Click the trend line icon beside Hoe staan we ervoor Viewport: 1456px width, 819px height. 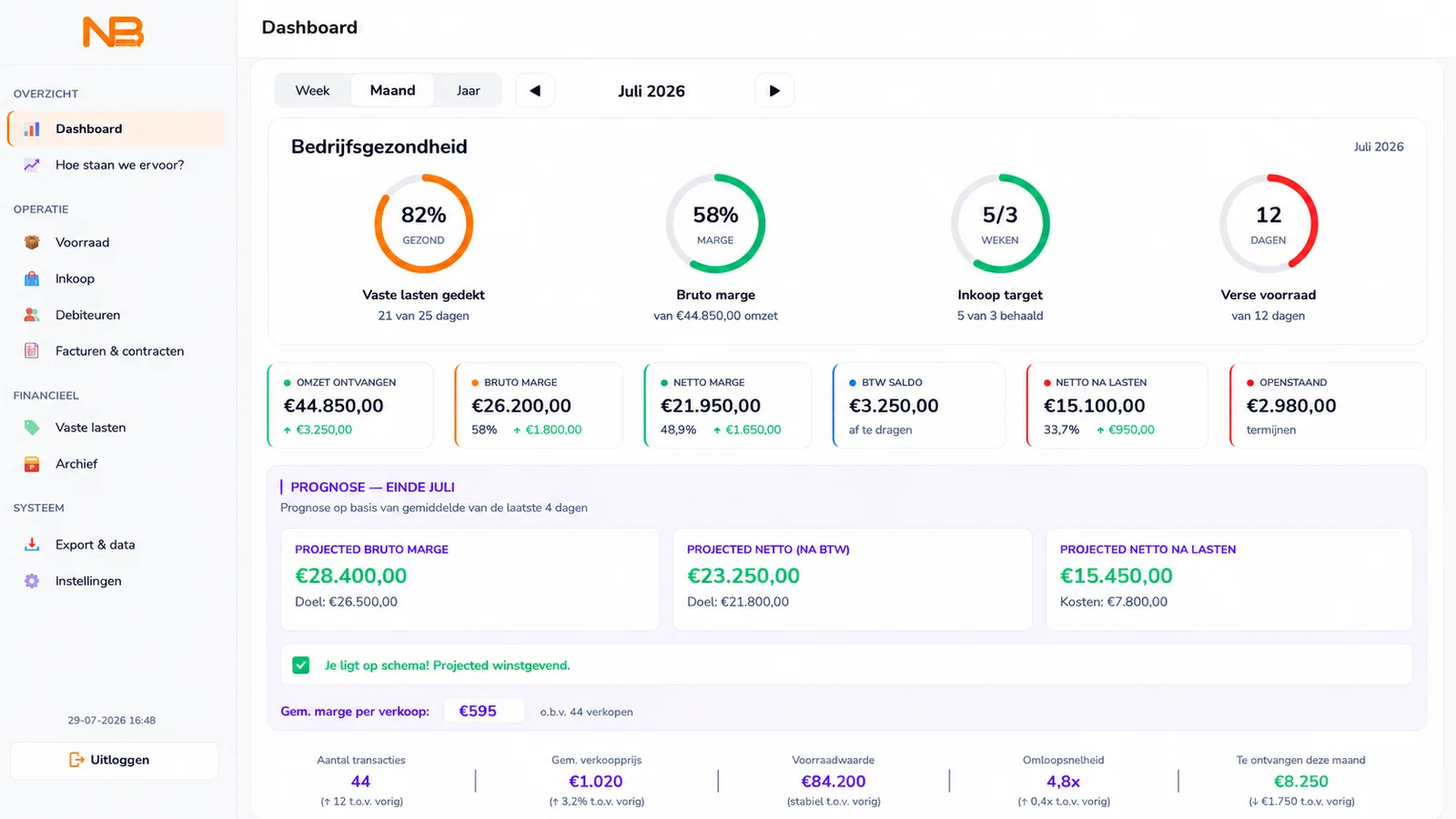click(32, 165)
